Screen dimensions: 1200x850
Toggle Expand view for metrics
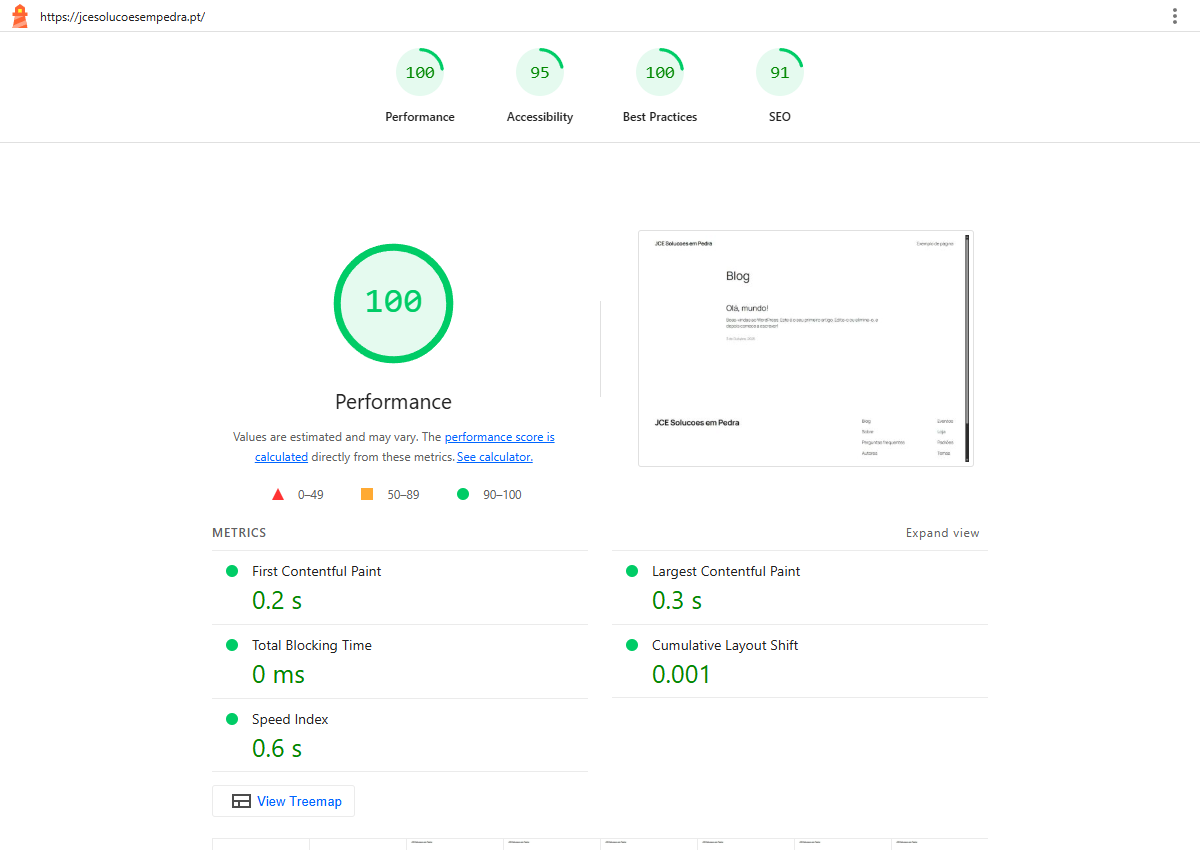click(943, 533)
